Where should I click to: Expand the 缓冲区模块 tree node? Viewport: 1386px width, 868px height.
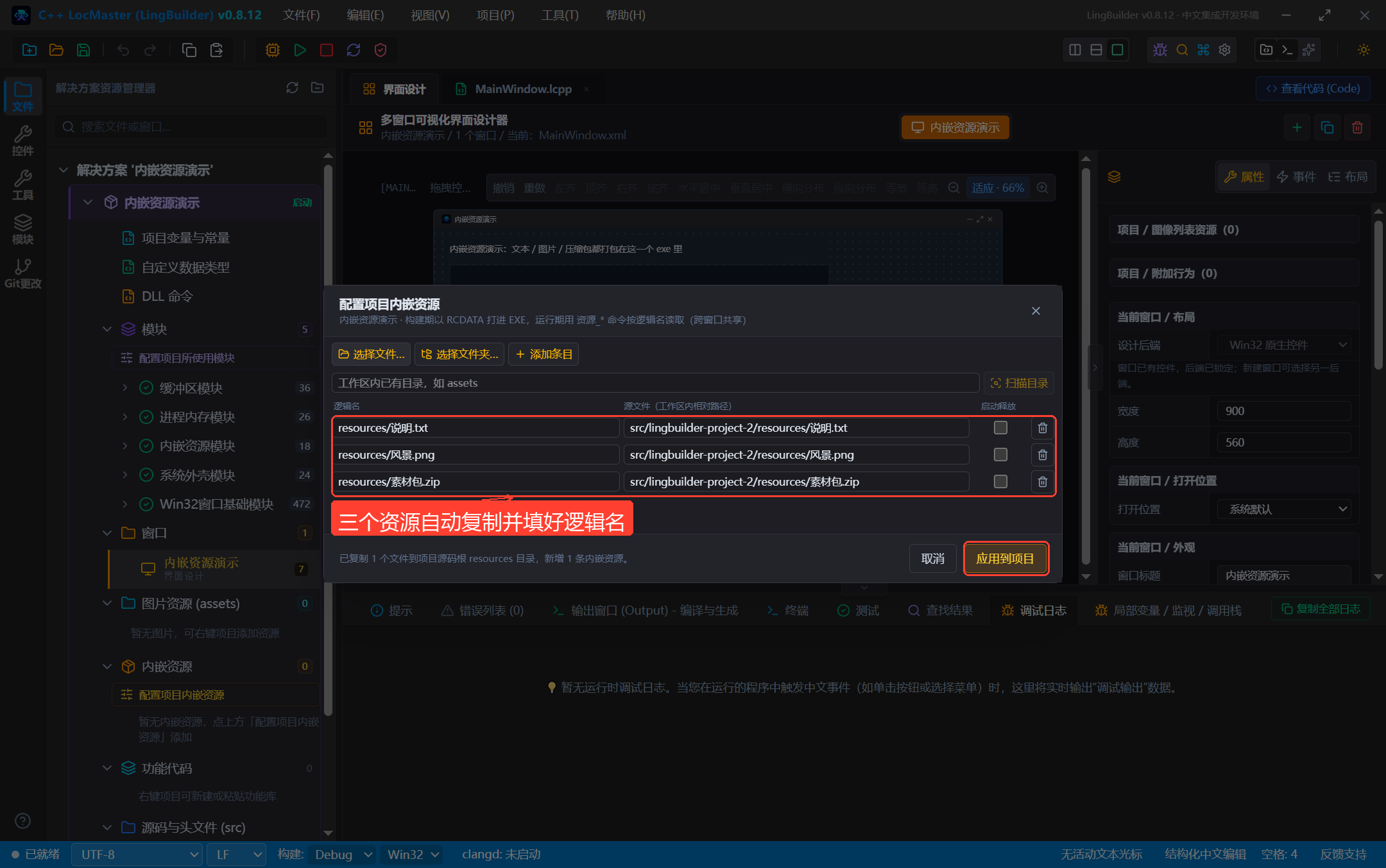coord(125,387)
